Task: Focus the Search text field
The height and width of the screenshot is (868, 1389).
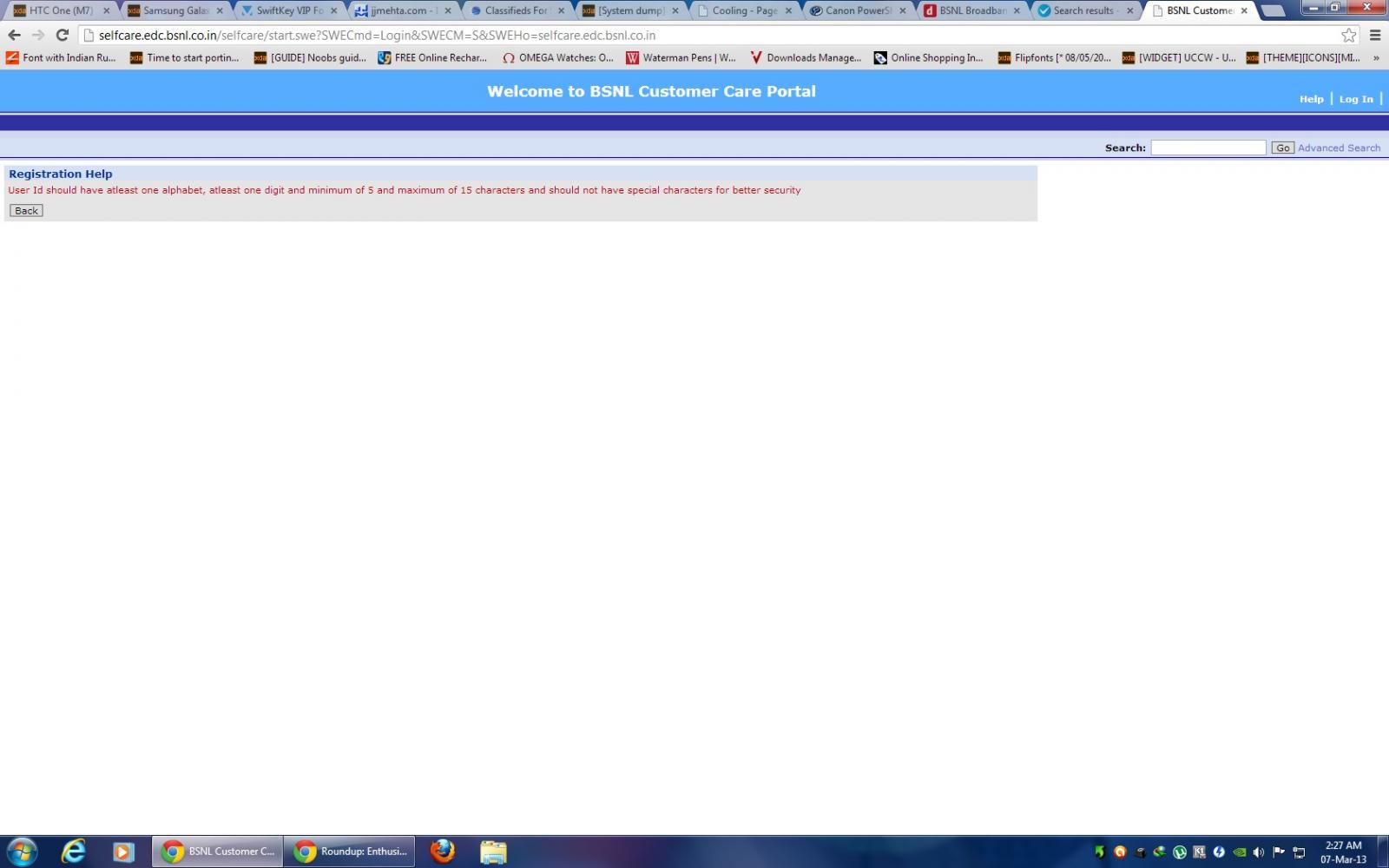Action: 1208,148
